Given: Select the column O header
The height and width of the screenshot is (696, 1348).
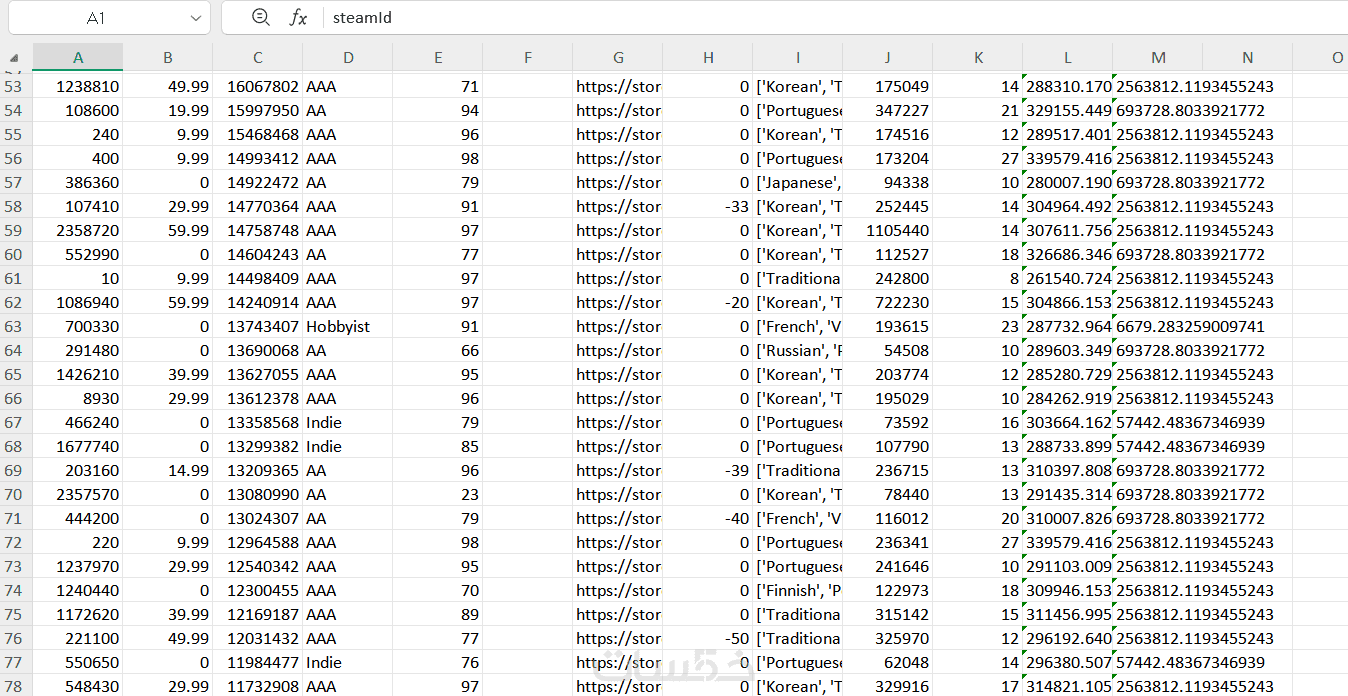Looking at the screenshot, I should click(x=1337, y=58).
